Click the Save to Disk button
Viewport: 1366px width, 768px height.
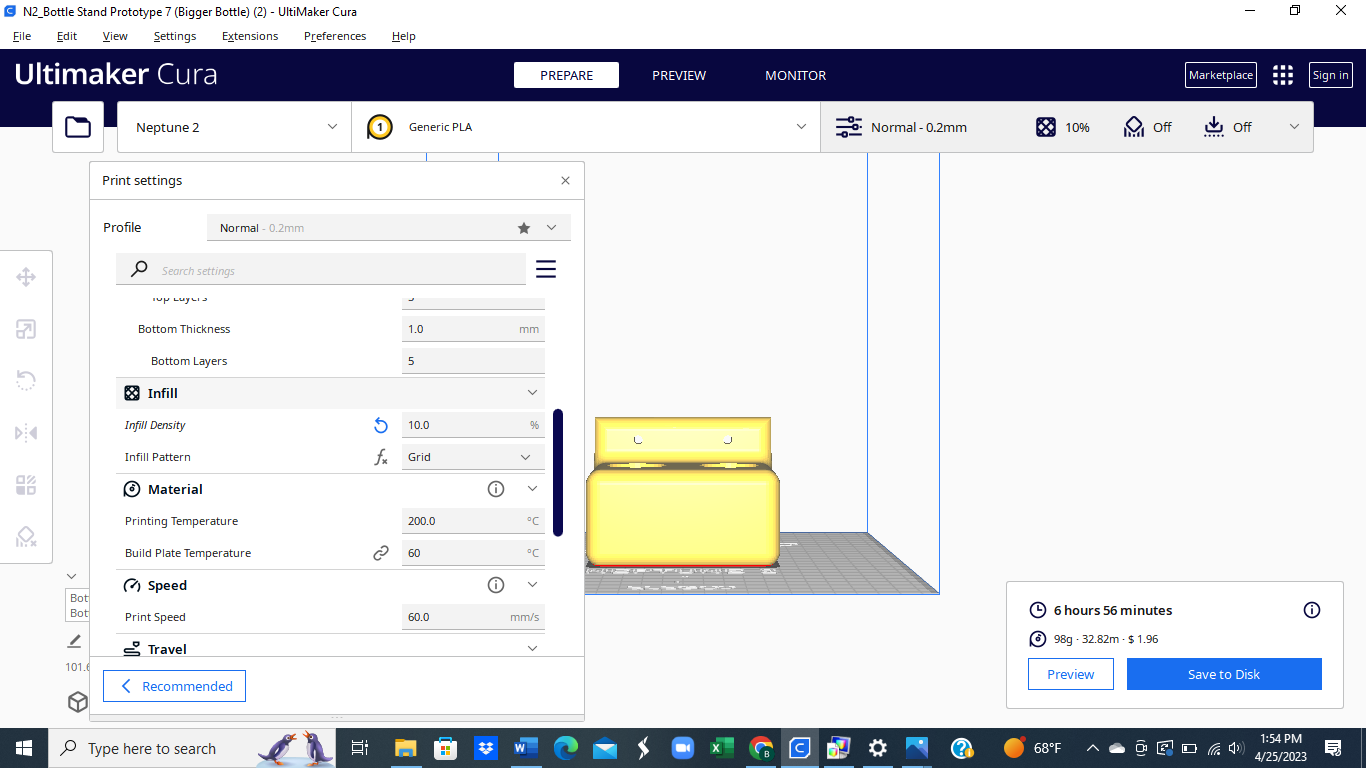tap(1224, 674)
